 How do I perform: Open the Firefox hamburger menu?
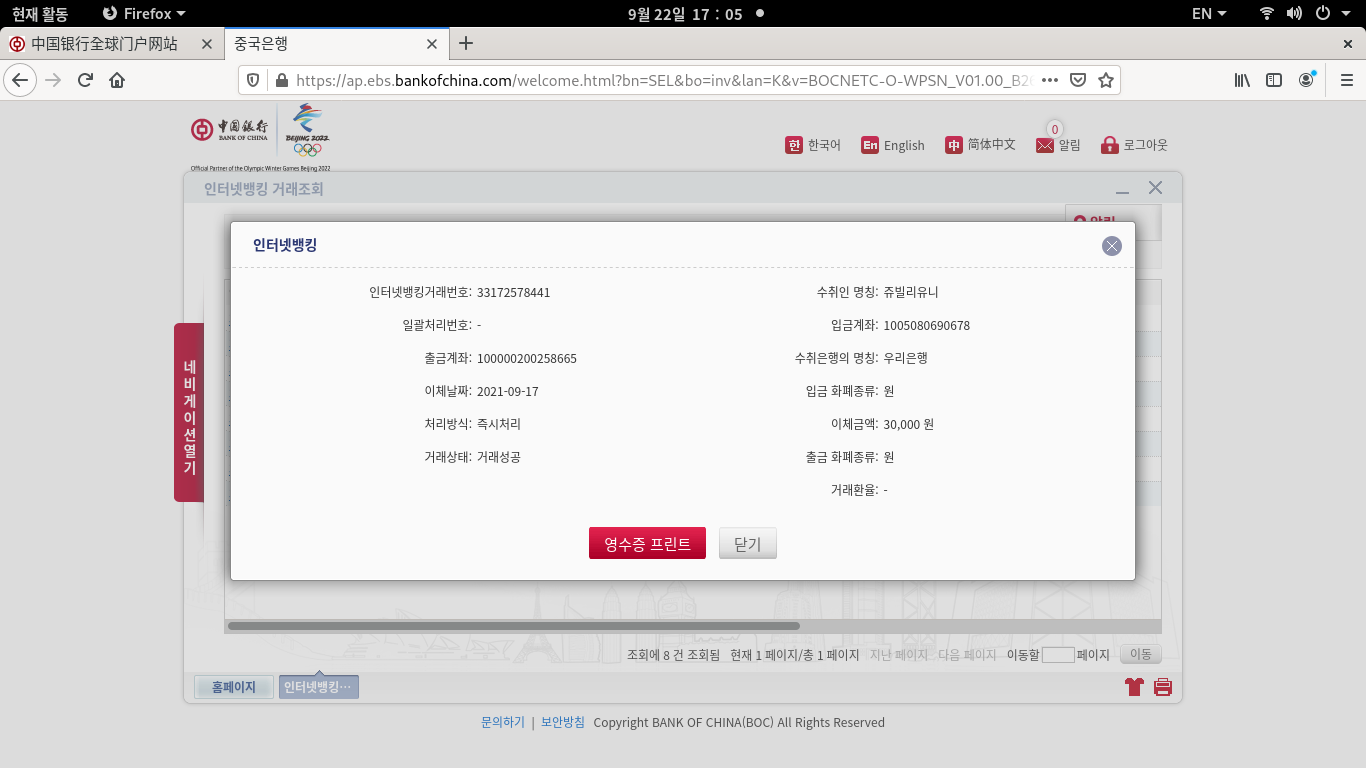[1346, 80]
